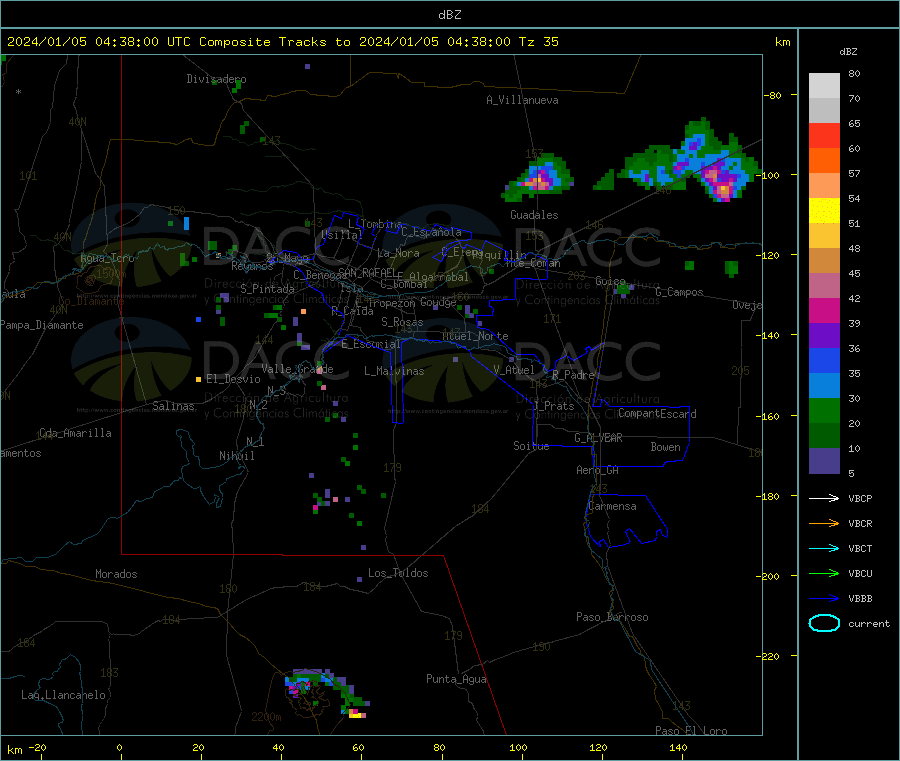This screenshot has height=761, width=900.
Task: Select the pink 42-45 dBZ swatch
Action: 824,286
